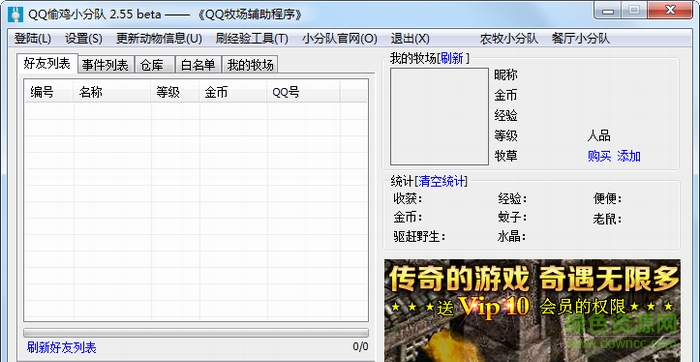
Task: Click the 购买 pasture grass link
Action: point(599,156)
